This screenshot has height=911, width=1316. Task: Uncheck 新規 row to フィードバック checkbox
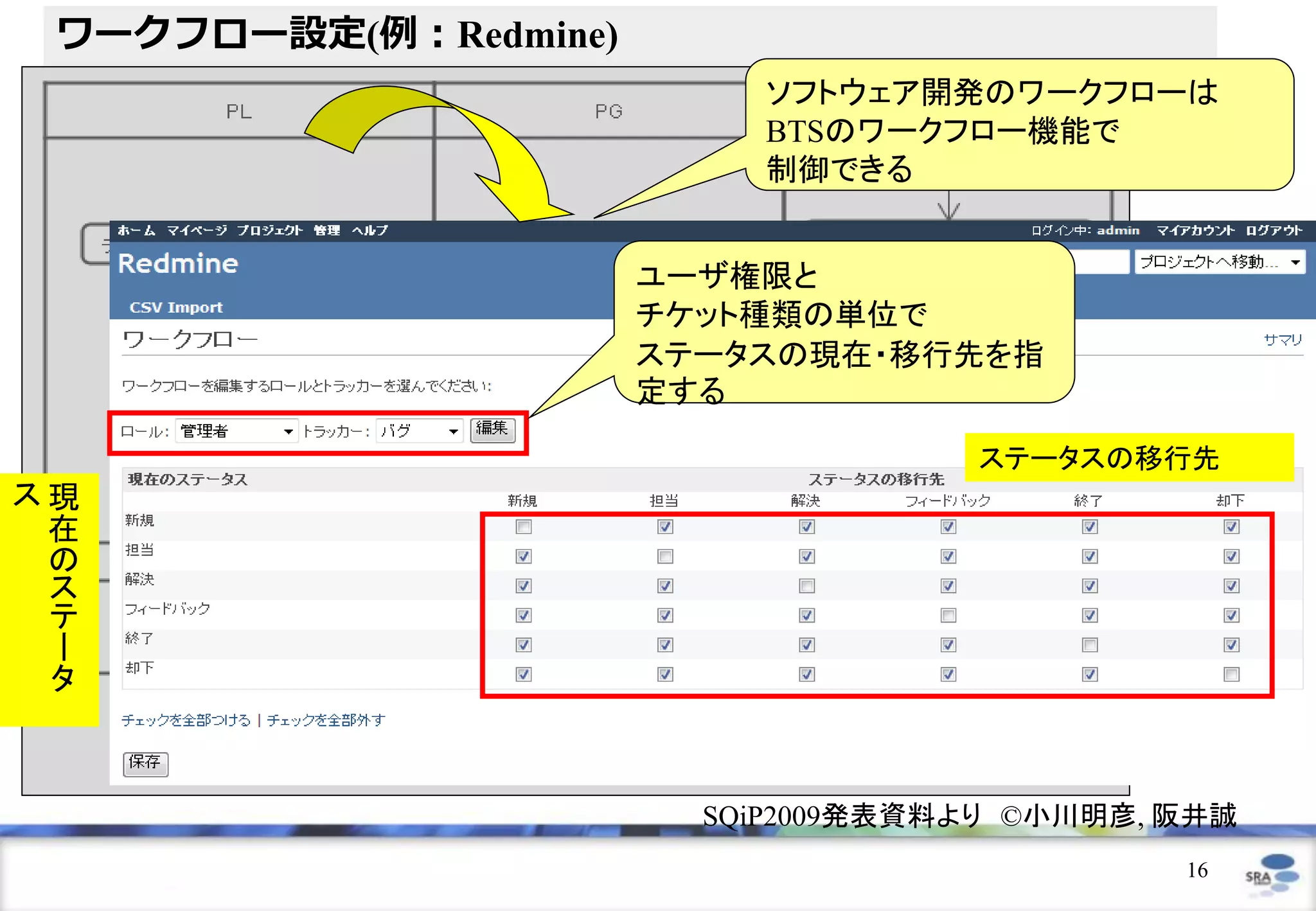(948, 527)
